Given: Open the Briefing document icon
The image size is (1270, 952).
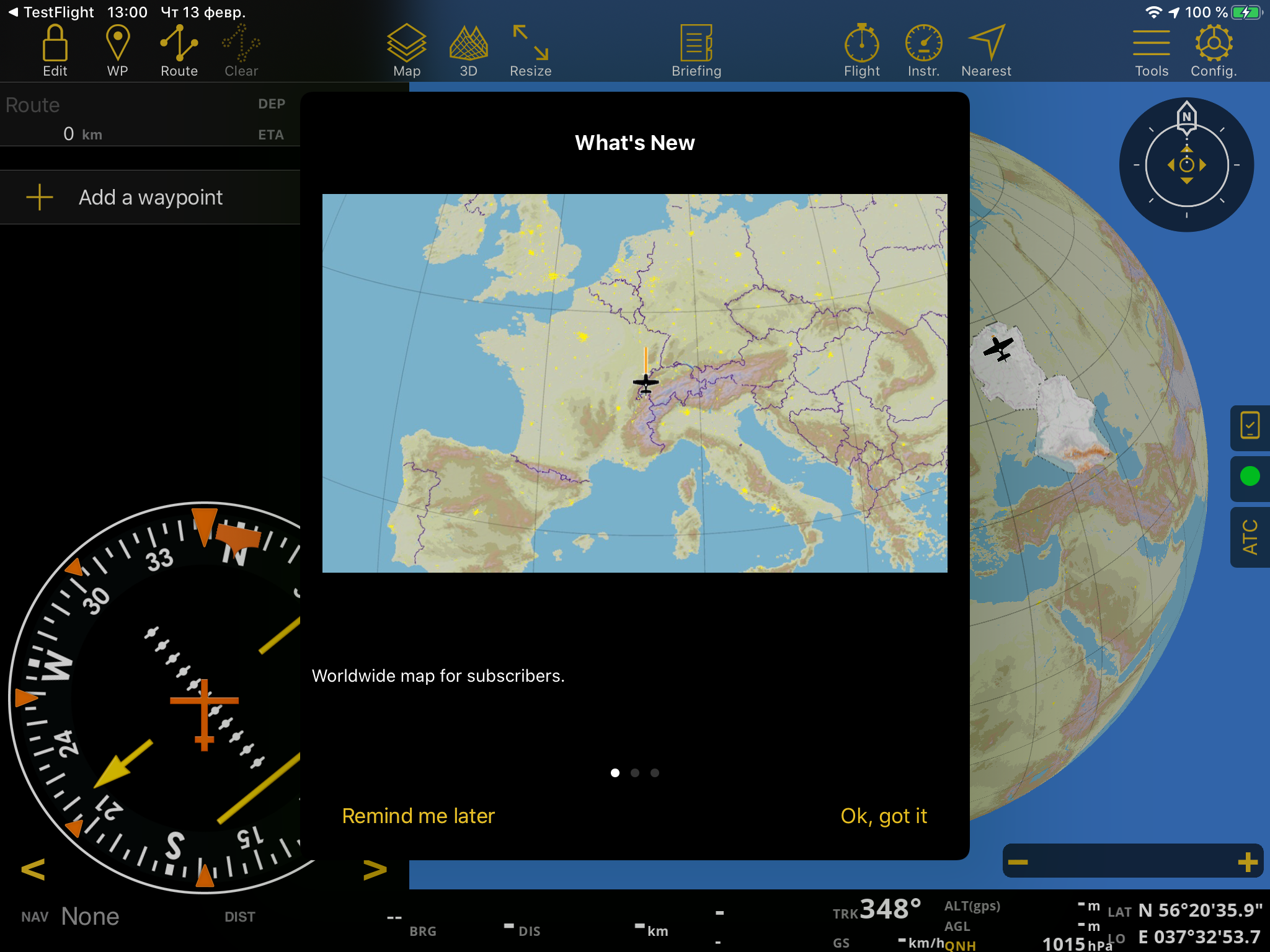Looking at the screenshot, I should [x=696, y=51].
